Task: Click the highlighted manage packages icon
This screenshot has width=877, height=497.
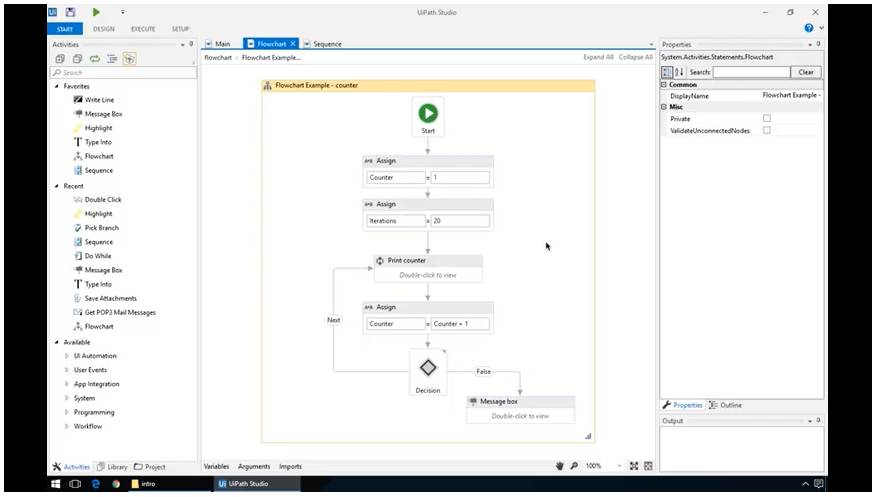Action: 129,59
